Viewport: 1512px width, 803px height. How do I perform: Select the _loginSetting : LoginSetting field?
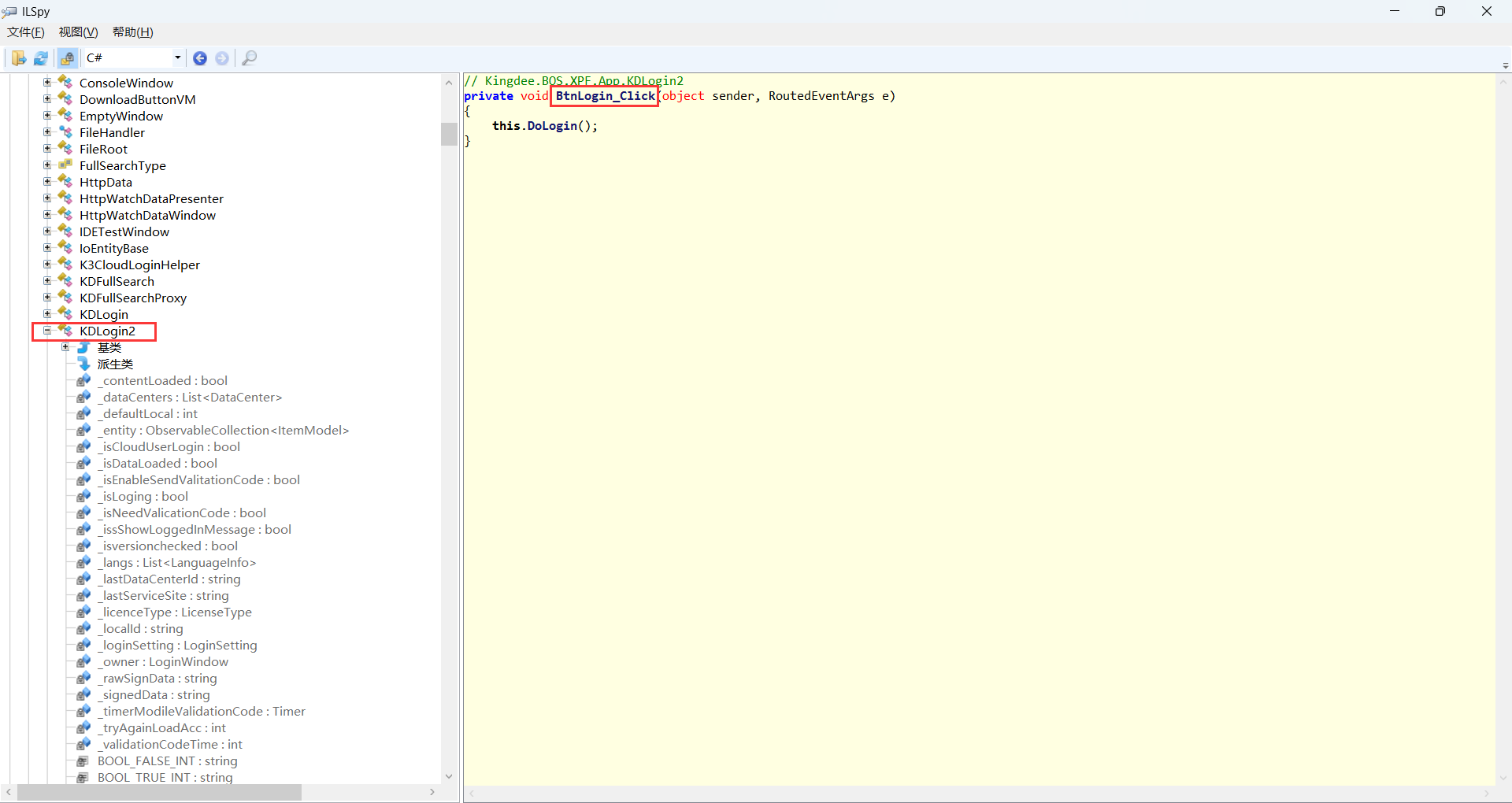click(x=177, y=645)
